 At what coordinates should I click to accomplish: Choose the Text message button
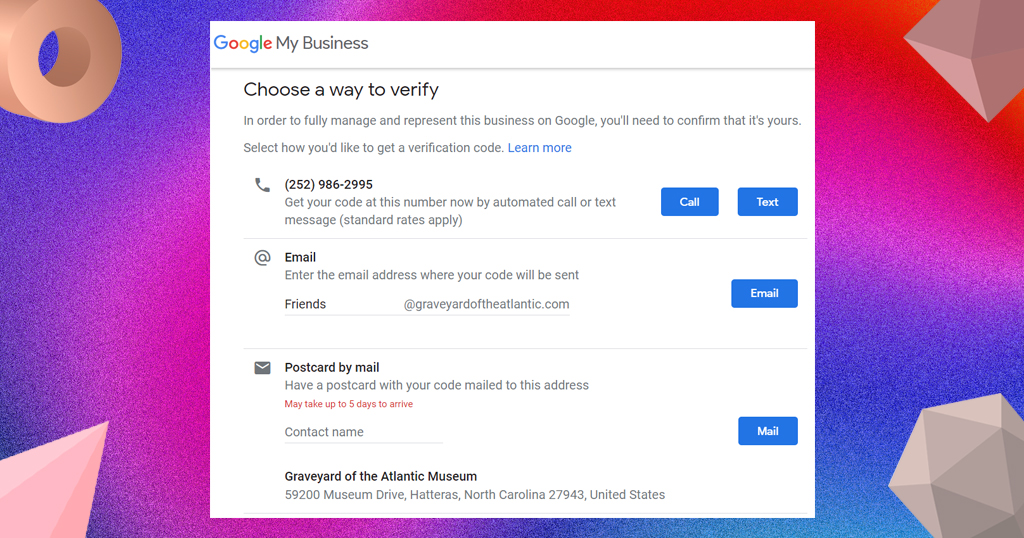pyautogui.click(x=767, y=202)
